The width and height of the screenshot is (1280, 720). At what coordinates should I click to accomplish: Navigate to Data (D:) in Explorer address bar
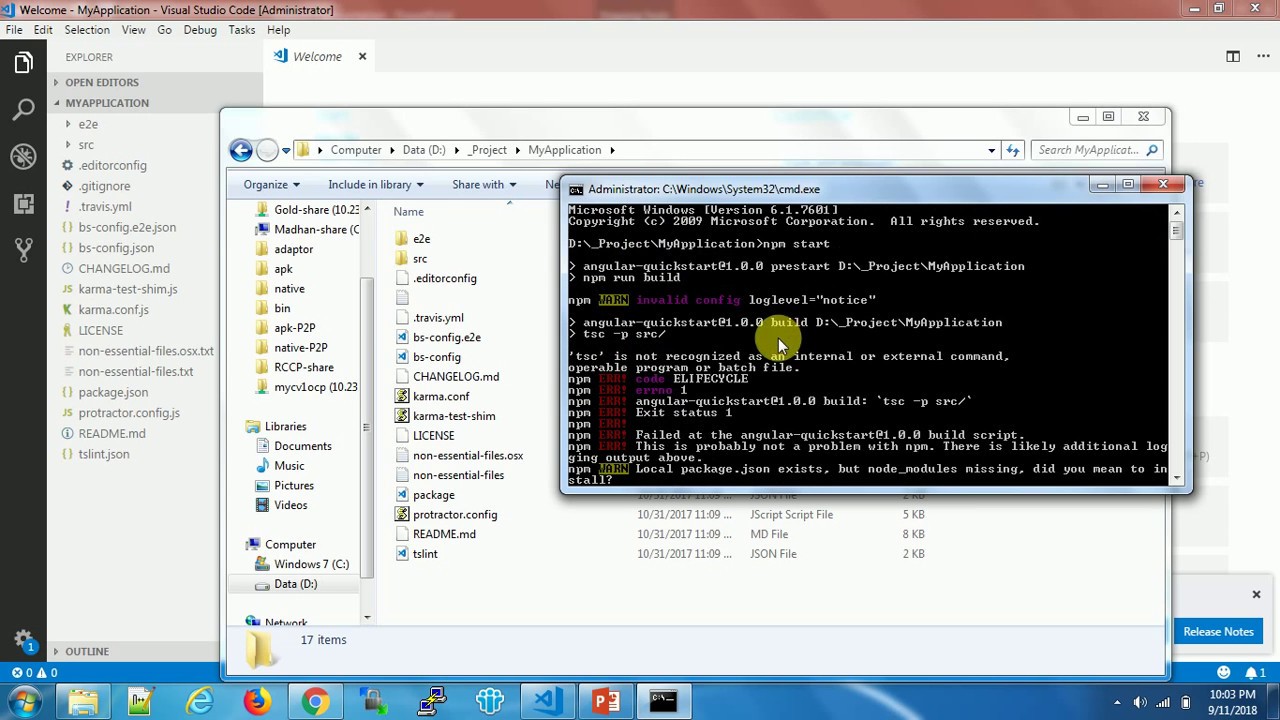coord(424,150)
